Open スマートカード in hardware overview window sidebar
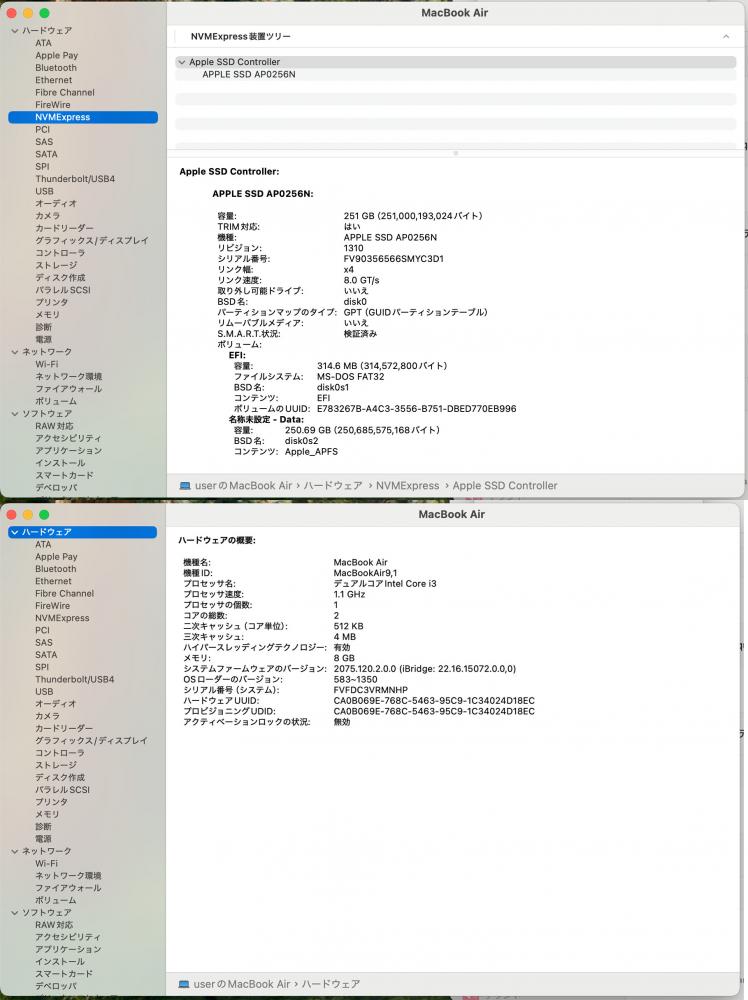This screenshot has height=1000, width=748. 64,974
